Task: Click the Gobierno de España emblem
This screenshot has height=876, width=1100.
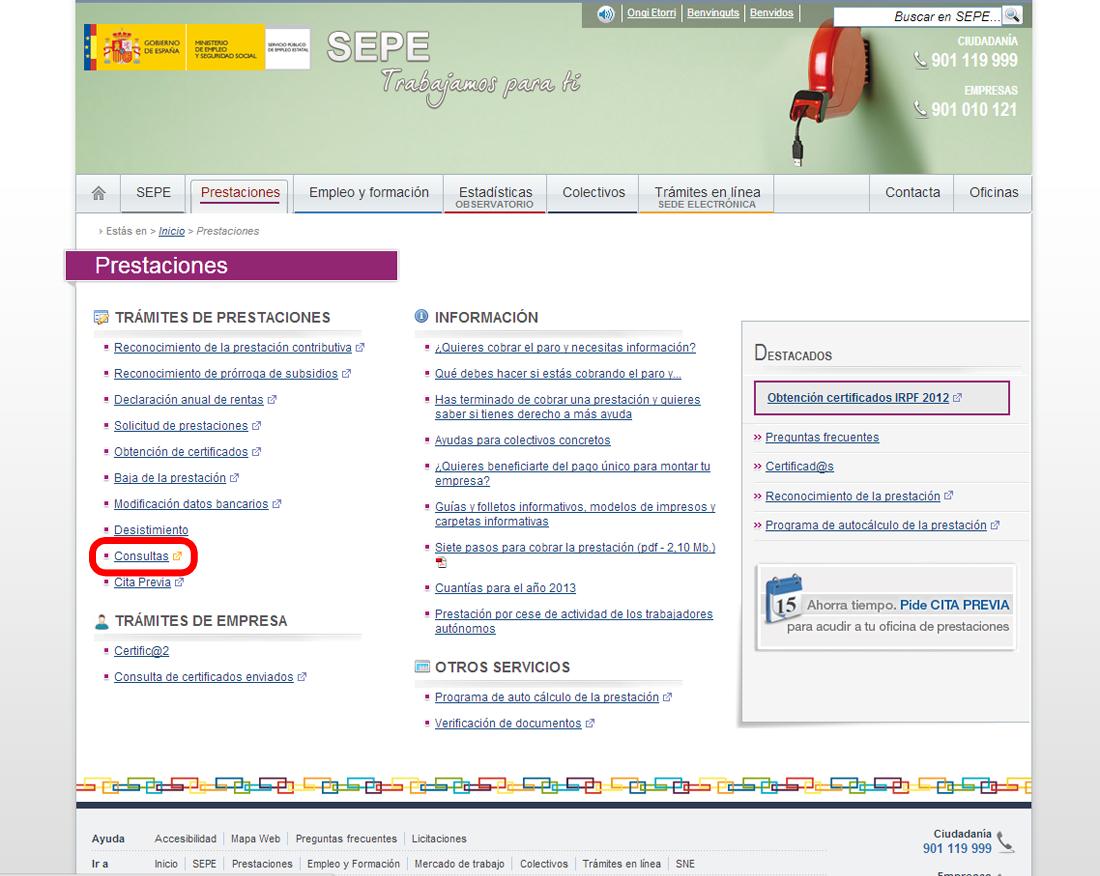Action: pos(121,48)
